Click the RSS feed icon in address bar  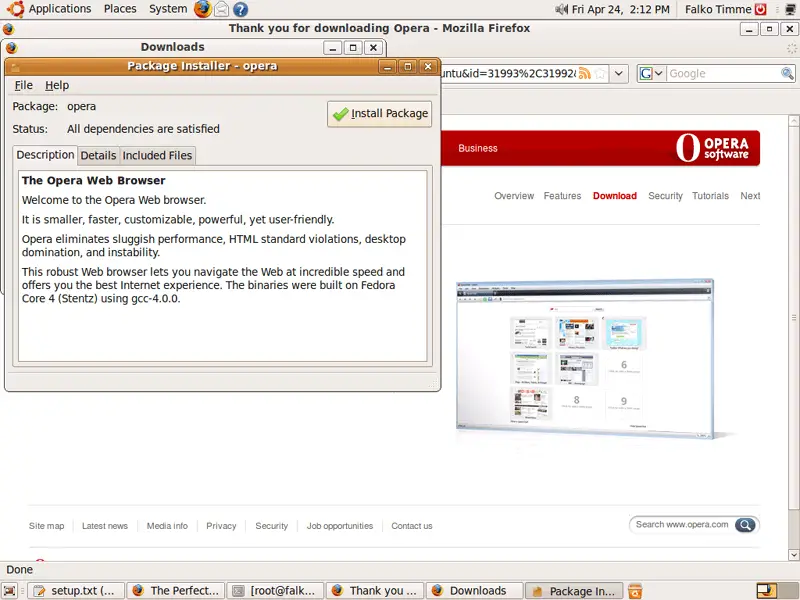(585, 73)
